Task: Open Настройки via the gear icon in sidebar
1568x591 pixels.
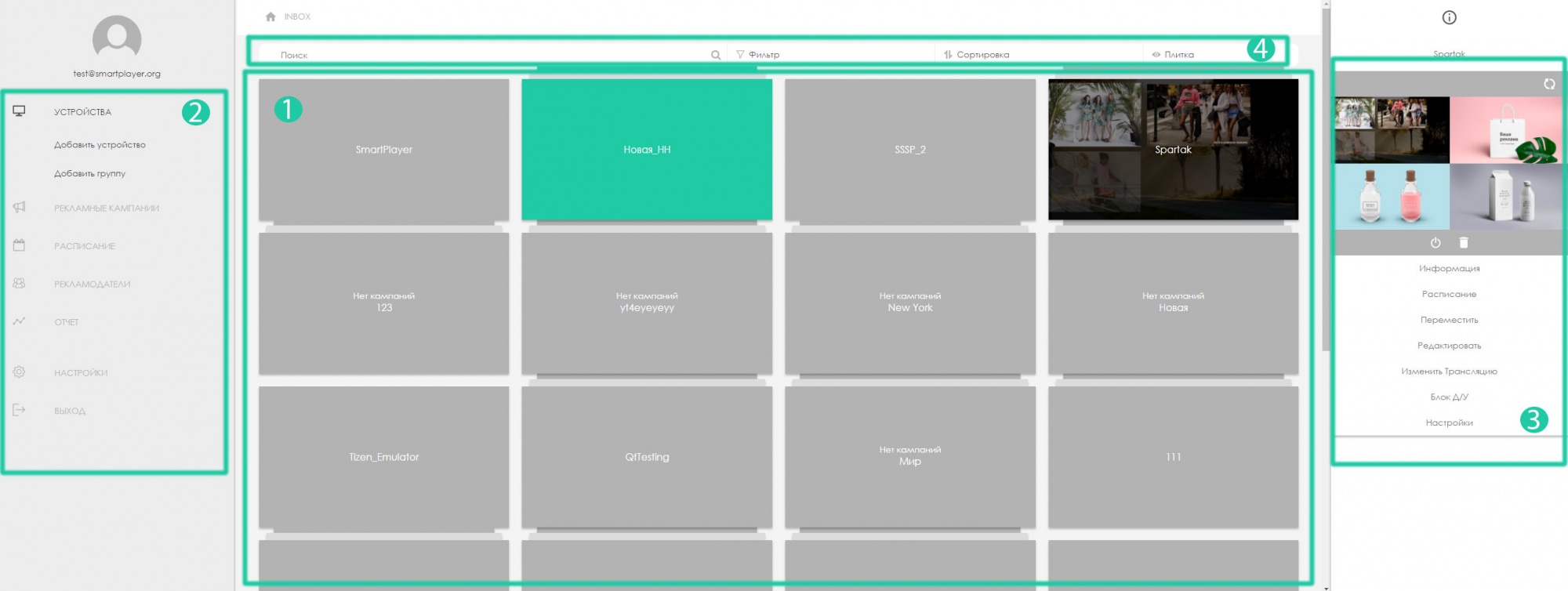Action: [x=20, y=372]
